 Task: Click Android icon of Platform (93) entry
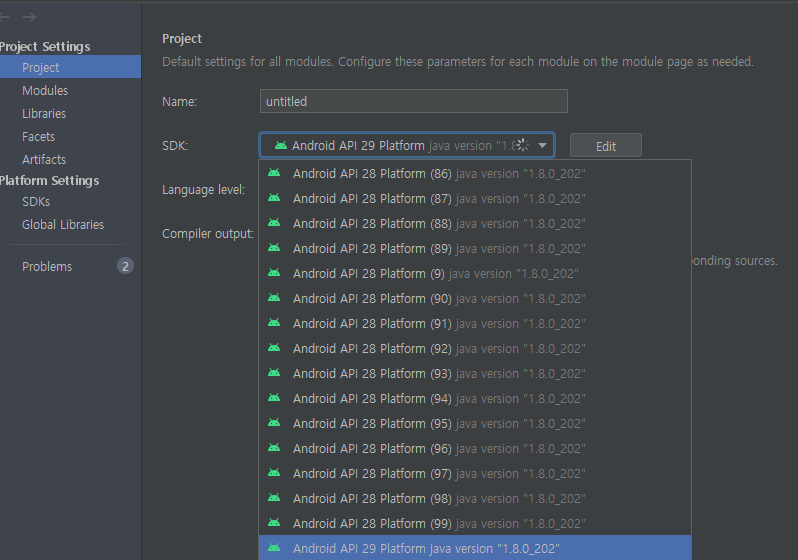[274, 372]
